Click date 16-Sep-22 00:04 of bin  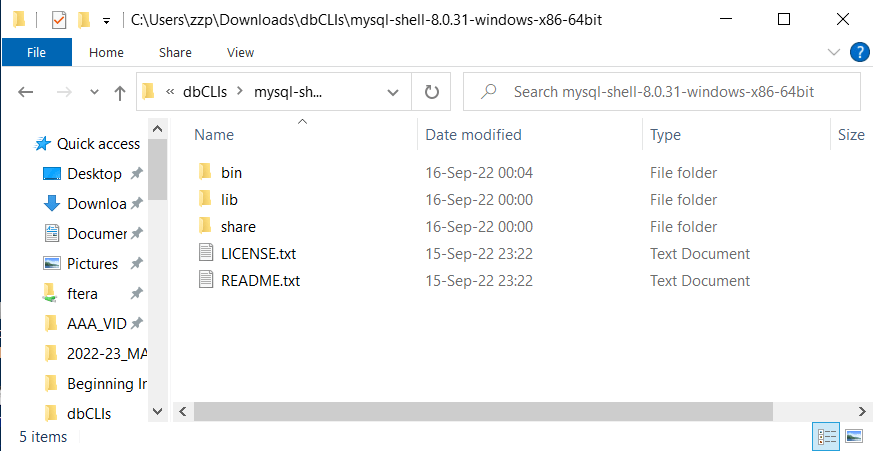pos(479,173)
